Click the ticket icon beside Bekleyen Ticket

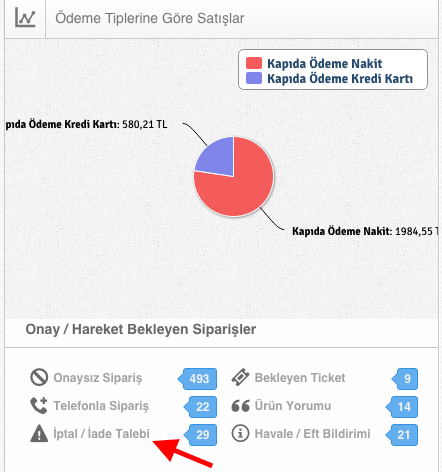click(240, 378)
